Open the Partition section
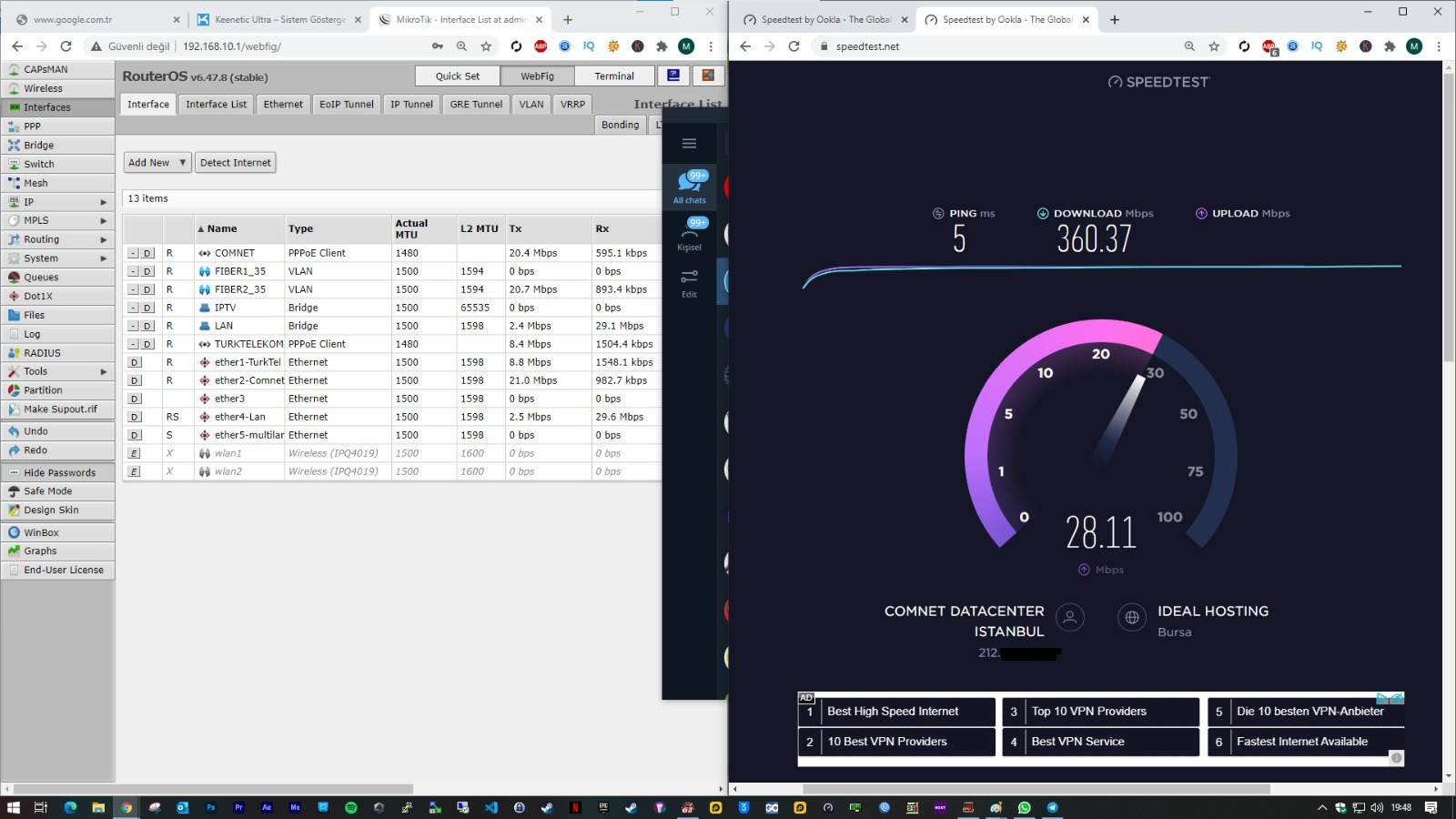The width and height of the screenshot is (1456, 819). click(x=57, y=390)
